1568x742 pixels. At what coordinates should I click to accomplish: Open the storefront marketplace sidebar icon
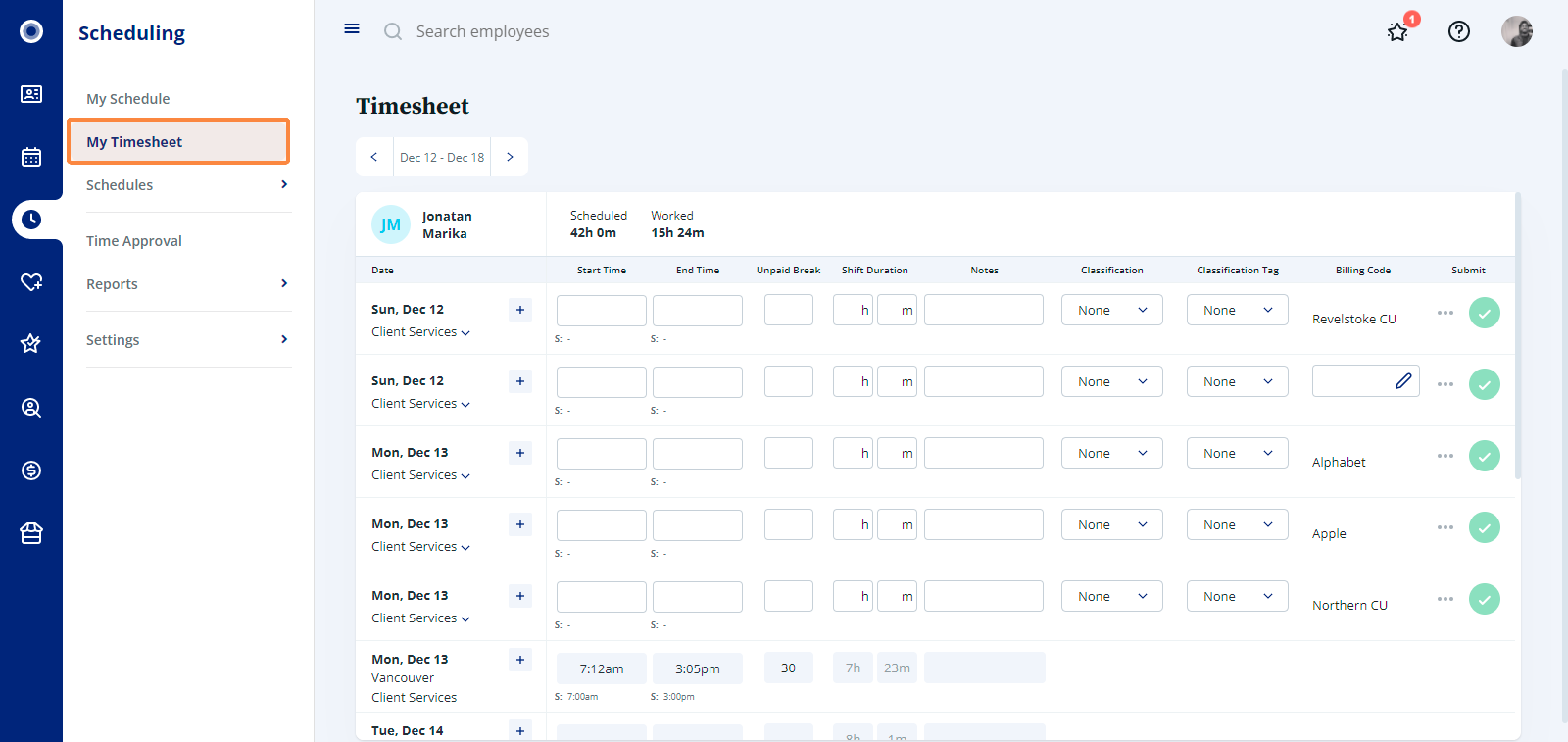click(31, 533)
